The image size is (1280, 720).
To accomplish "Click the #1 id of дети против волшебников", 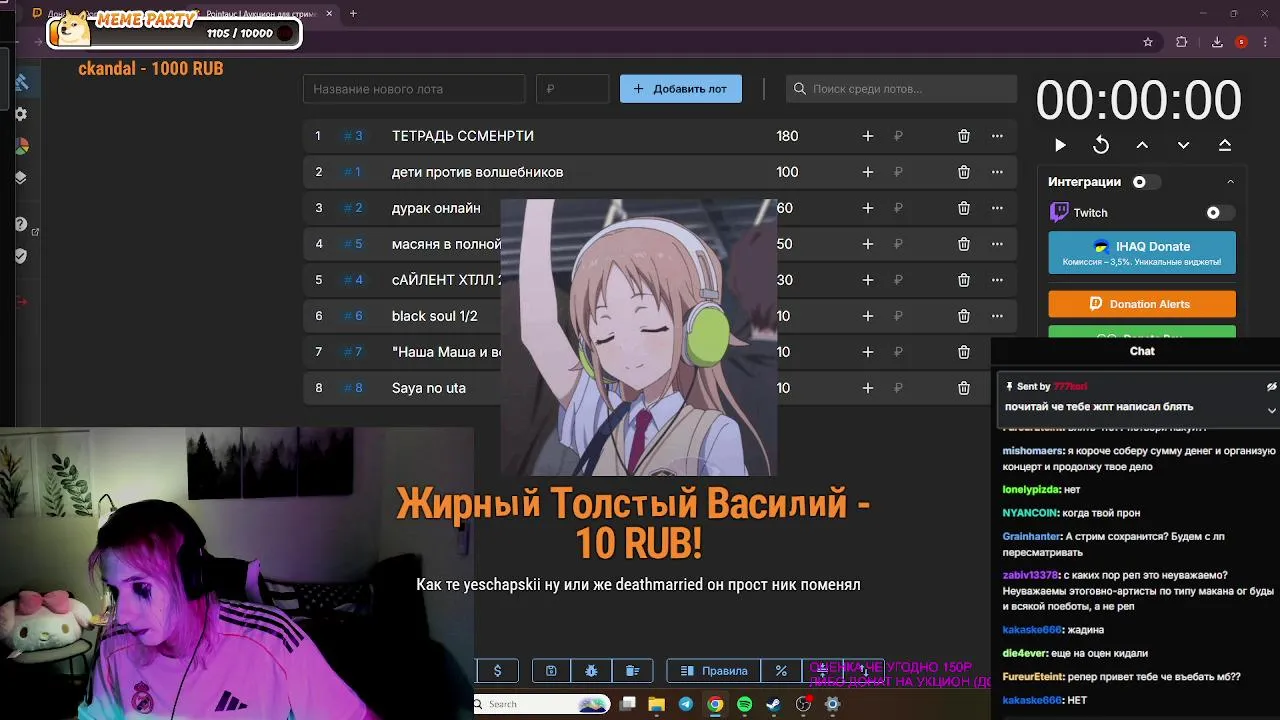I will 352,172.
